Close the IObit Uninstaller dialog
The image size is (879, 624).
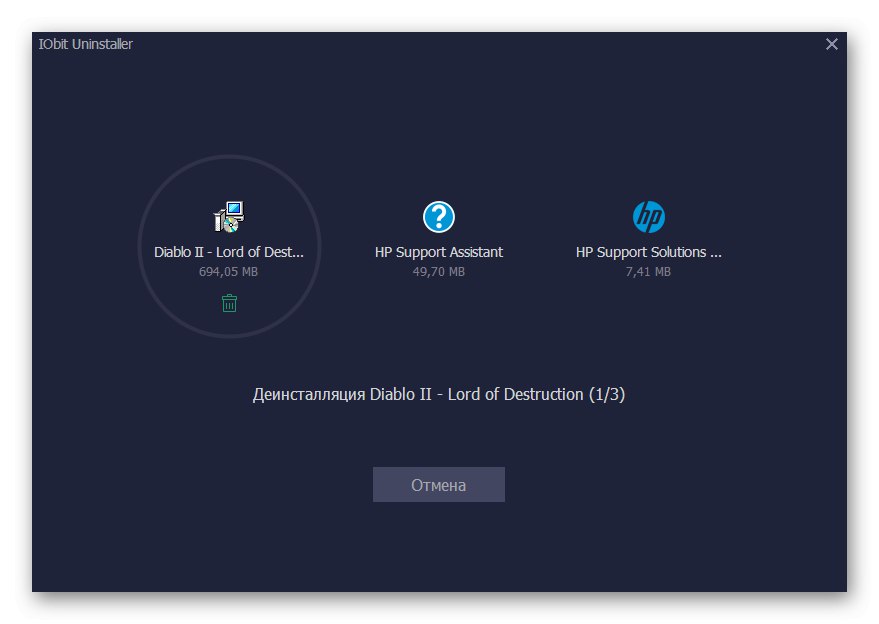831,44
